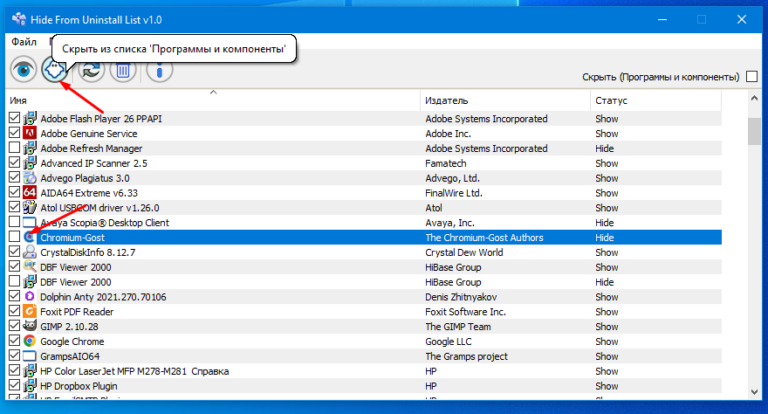Click the Adobe Refresh Manager row icon
The height and width of the screenshot is (414, 768).
click(30, 148)
